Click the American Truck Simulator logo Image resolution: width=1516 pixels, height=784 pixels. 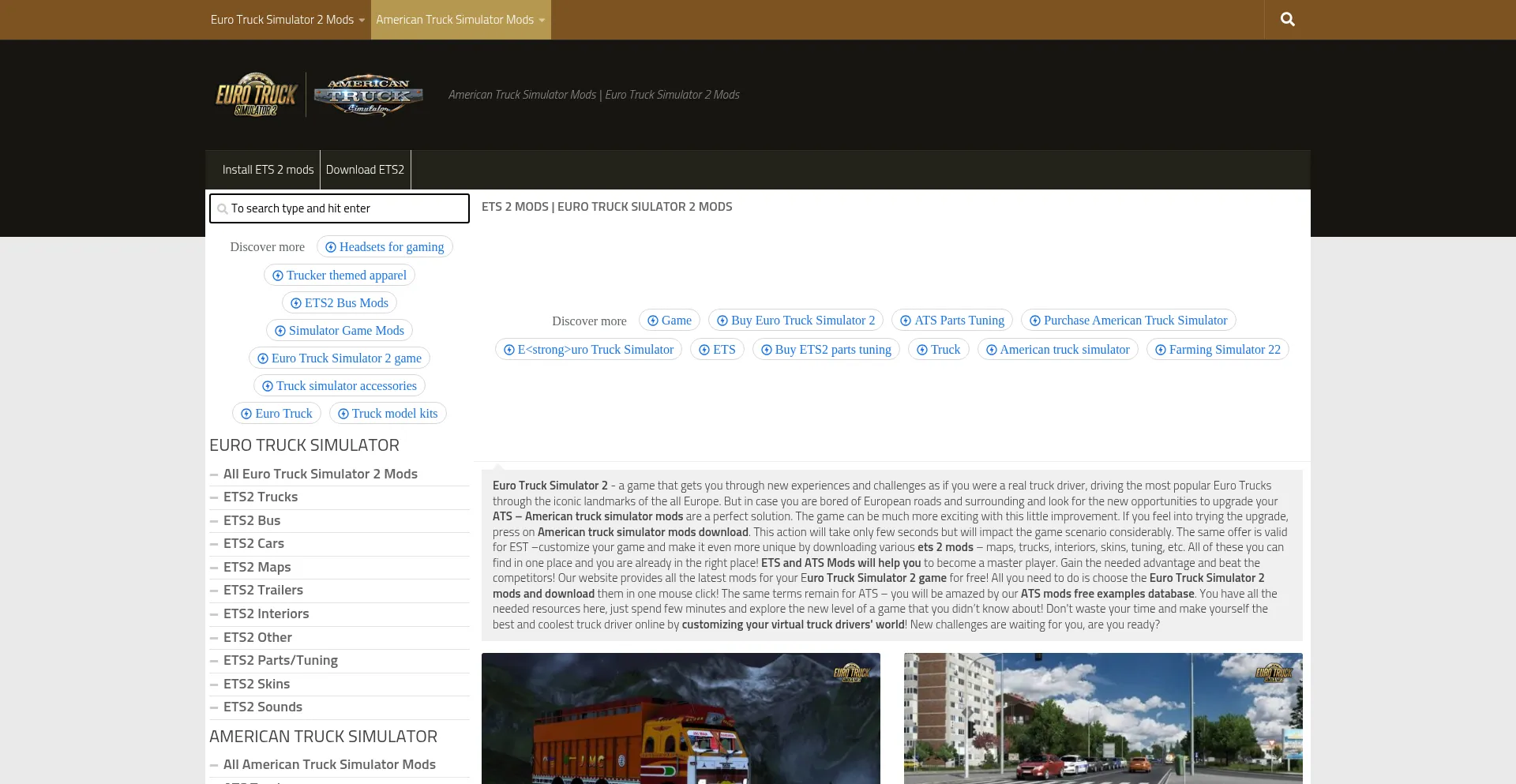point(368,96)
